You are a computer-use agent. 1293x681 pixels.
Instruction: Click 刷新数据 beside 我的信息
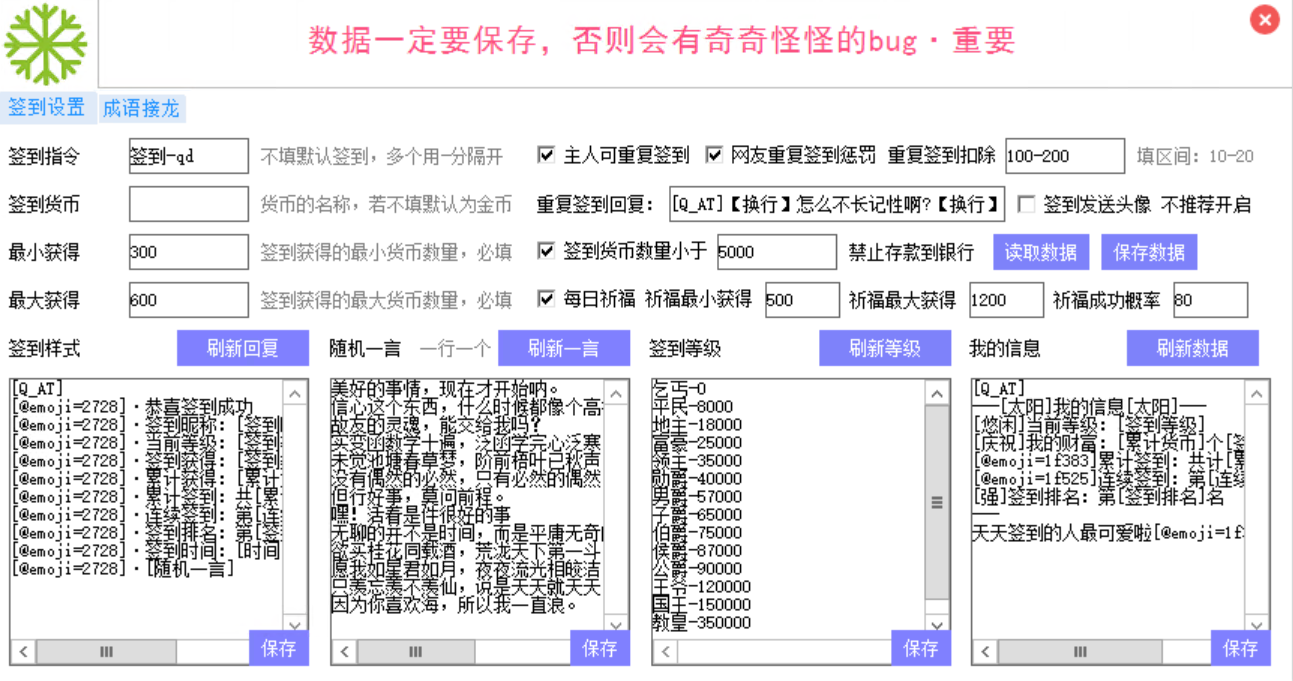1192,348
